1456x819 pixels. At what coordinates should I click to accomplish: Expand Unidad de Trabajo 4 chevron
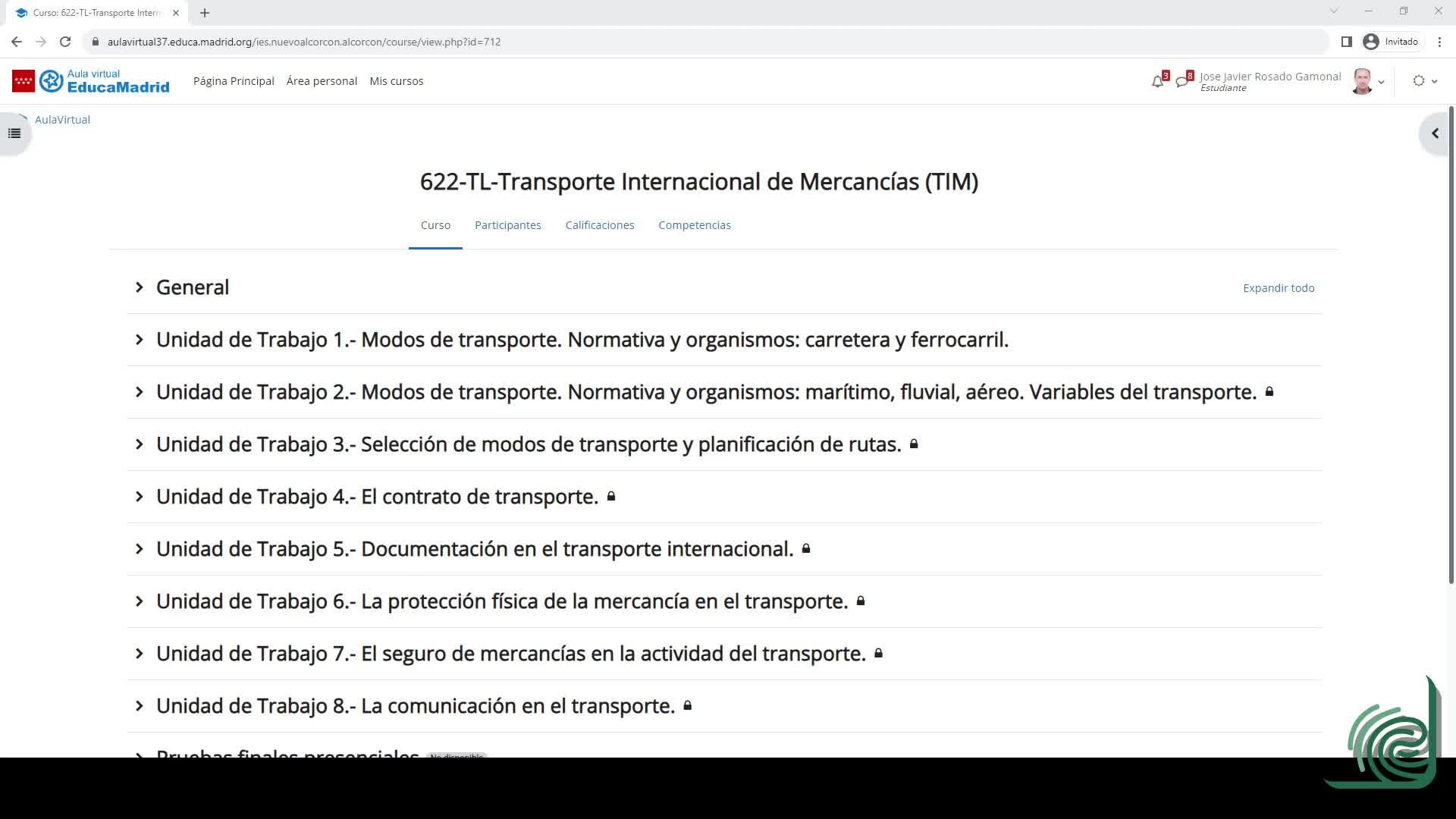click(x=140, y=497)
